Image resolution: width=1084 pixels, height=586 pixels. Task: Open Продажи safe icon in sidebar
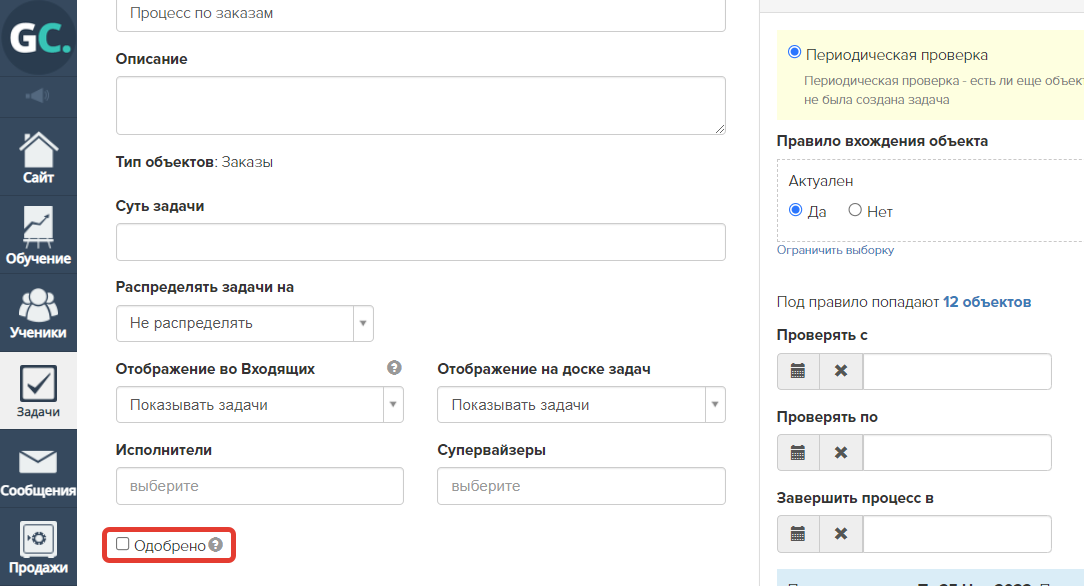pos(38,547)
